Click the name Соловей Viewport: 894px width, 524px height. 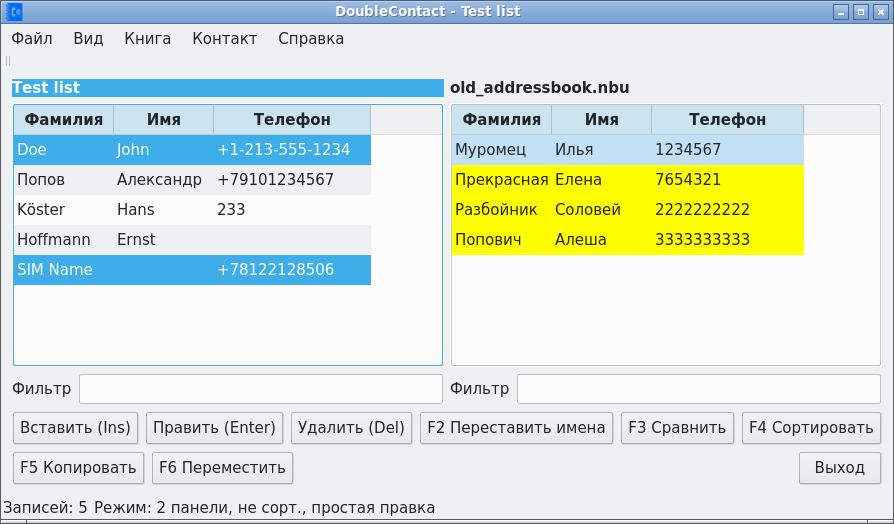[588, 210]
